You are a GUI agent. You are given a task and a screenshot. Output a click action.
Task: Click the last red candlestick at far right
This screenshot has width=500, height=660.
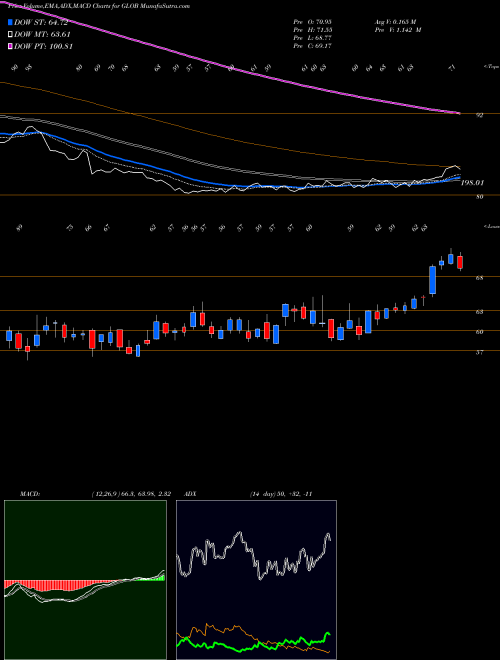click(x=460, y=262)
